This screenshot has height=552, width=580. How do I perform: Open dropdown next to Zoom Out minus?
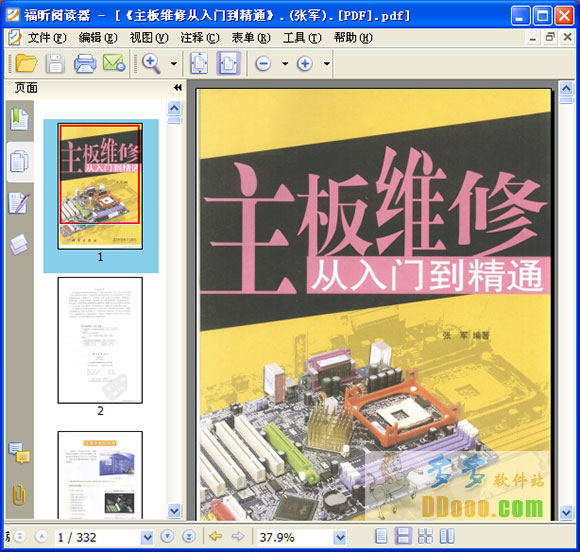285,64
